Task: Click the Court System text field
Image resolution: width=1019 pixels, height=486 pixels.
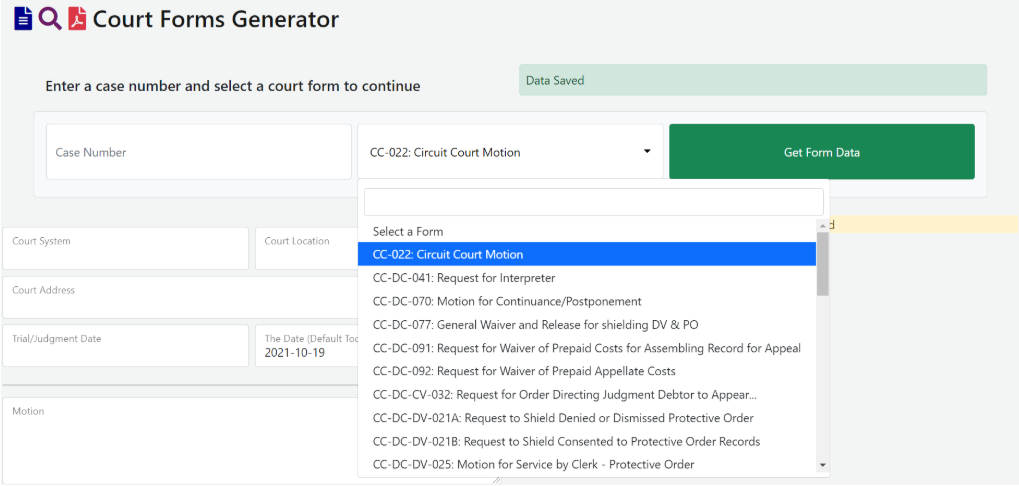Action: pos(125,248)
